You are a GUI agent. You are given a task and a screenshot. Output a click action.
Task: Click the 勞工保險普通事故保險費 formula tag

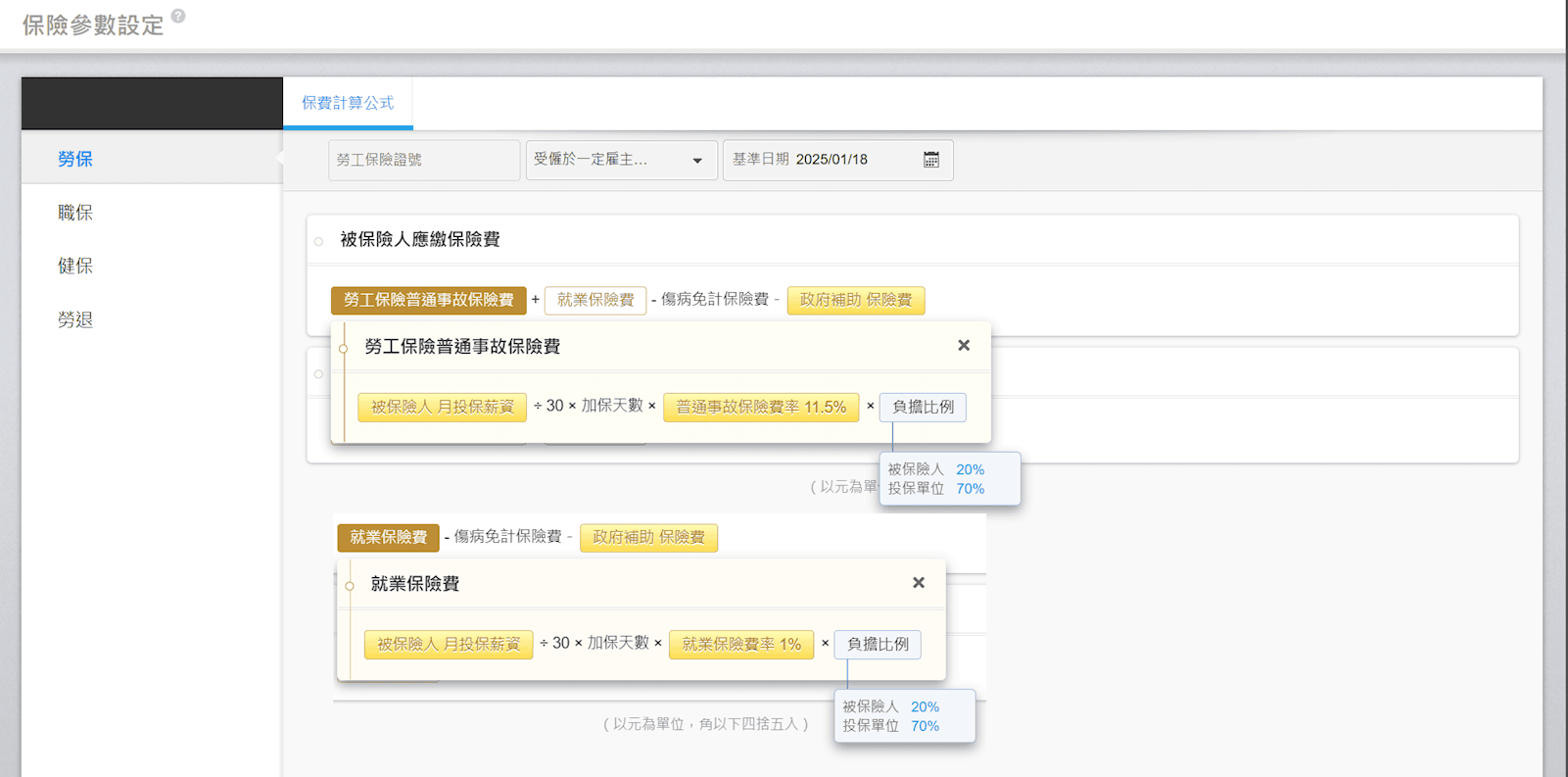[428, 300]
